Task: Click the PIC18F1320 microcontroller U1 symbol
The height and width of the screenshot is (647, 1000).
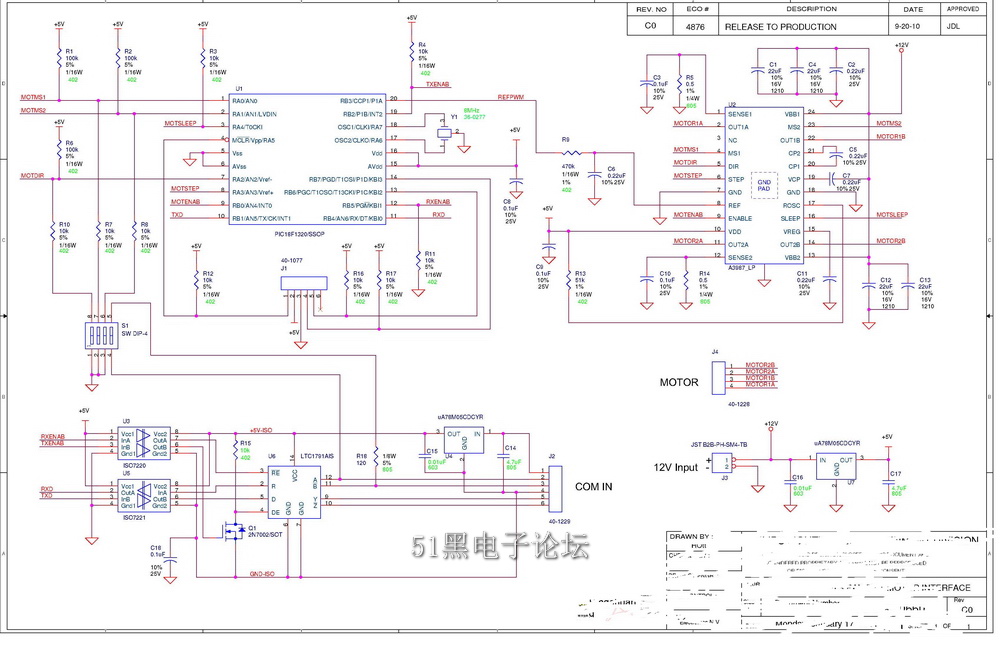Action: [x=307, y=160]
